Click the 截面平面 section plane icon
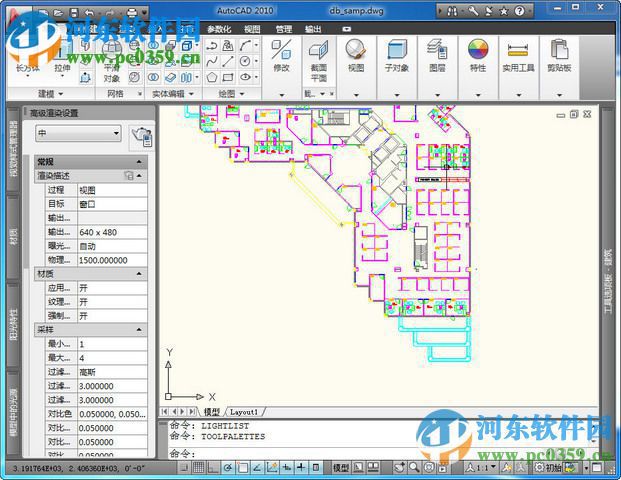 pyautogui.click(x=318, y=54)
